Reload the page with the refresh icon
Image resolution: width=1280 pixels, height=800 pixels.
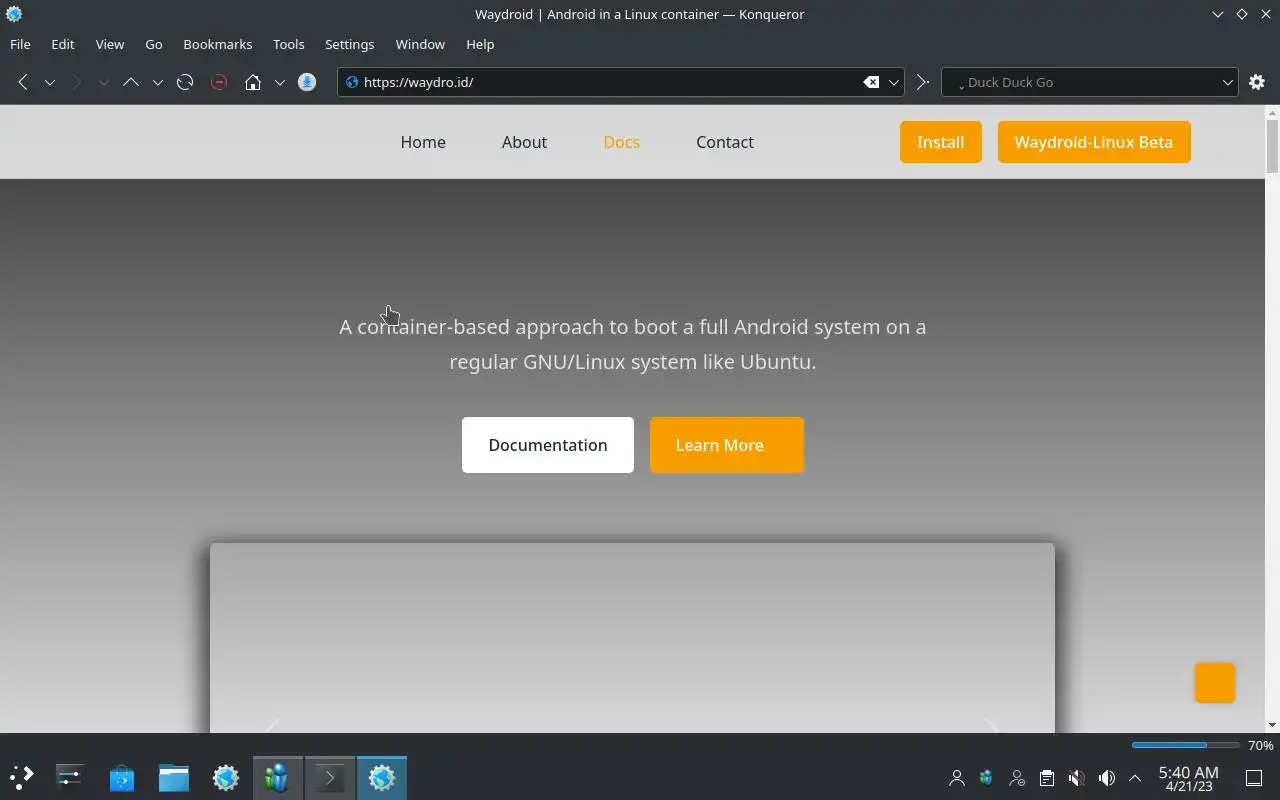(185, 82)
